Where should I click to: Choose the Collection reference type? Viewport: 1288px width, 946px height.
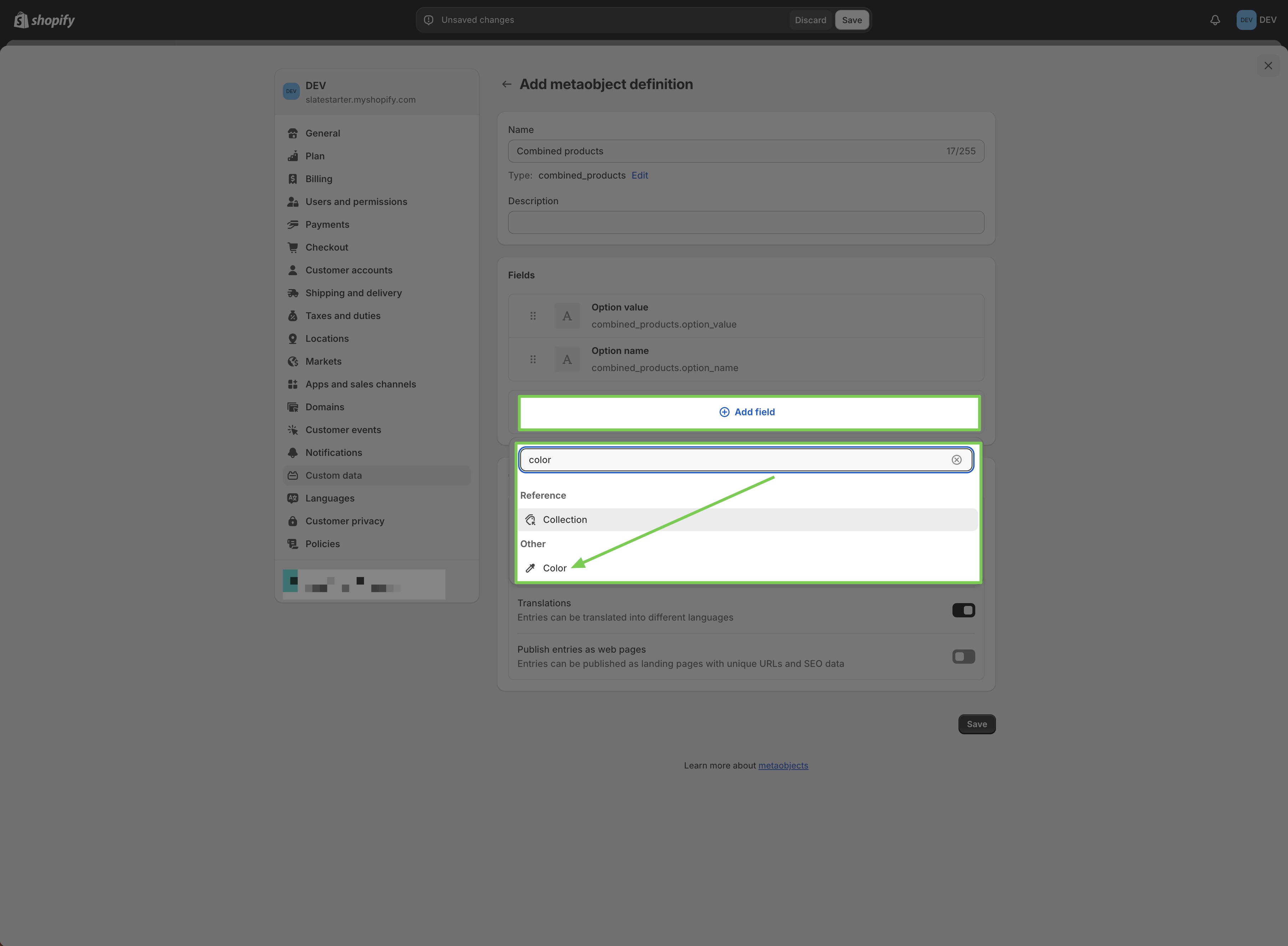click(748, 520)
